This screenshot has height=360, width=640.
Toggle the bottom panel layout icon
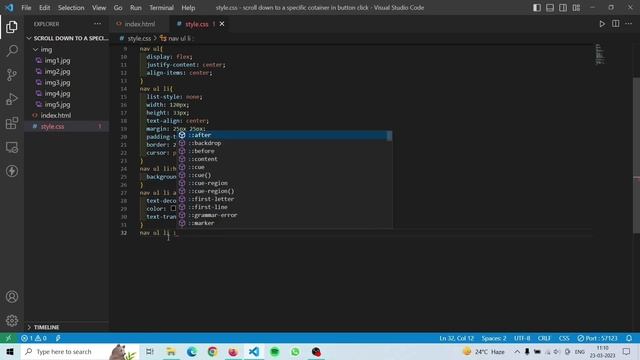click(x=550, y=8)
